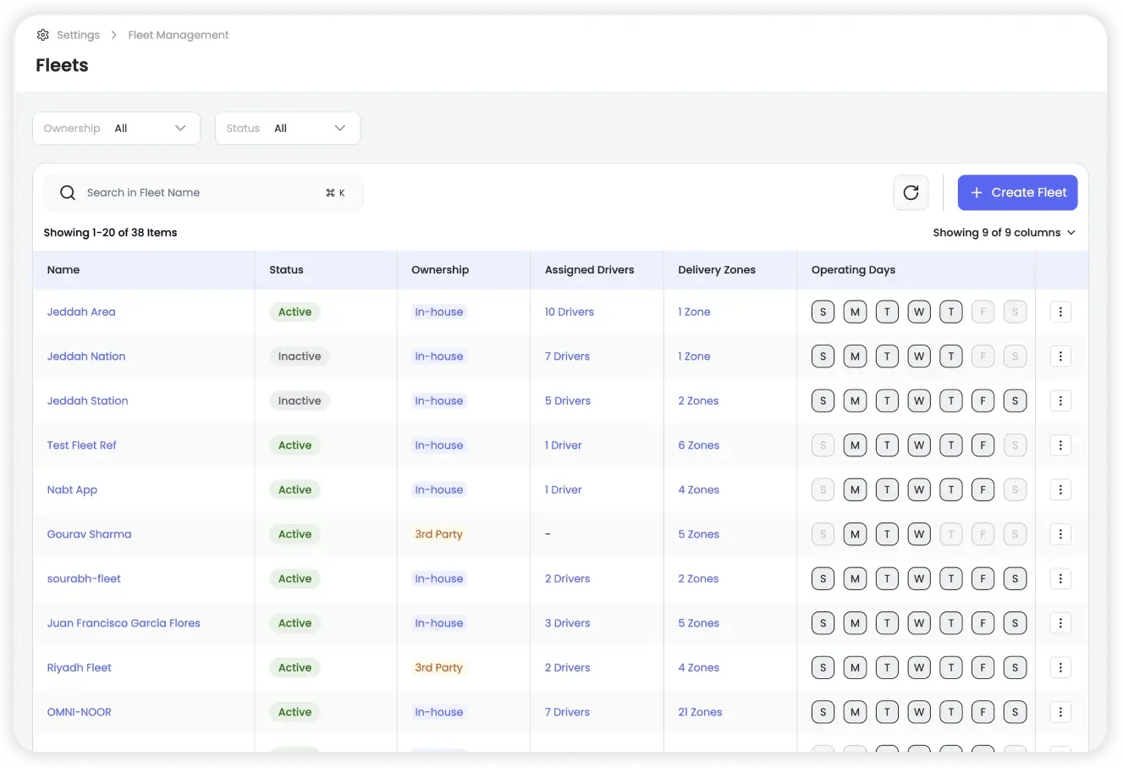View 10 Drivers for Jeddah Area

click(569, 312)
